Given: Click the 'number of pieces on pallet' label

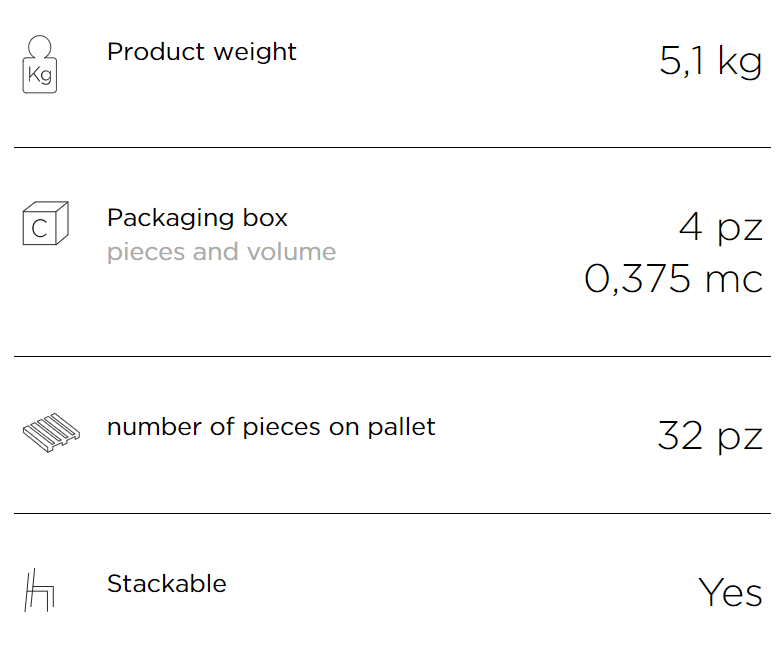Looking at the screenshot, I should 271,428.
